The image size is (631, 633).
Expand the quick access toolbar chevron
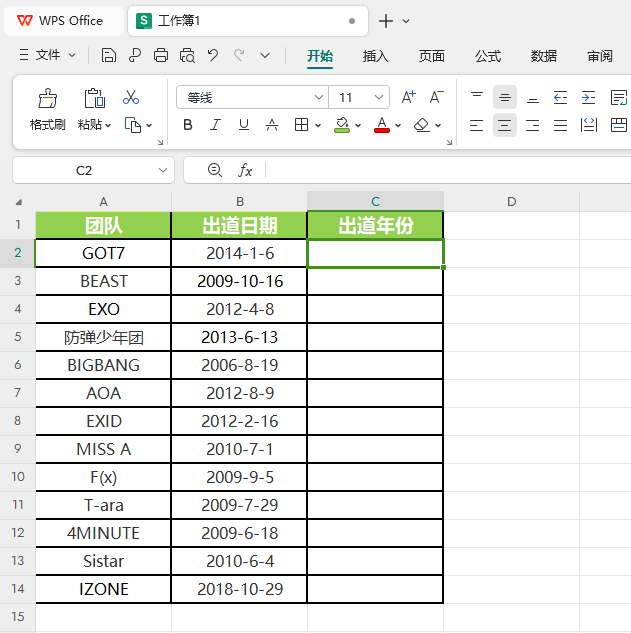tap(265, 55)
